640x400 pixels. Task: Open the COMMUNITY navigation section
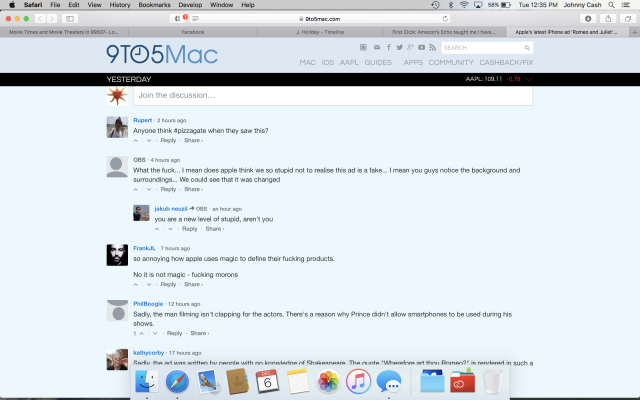pyautogui.click(x=451, y=62)
